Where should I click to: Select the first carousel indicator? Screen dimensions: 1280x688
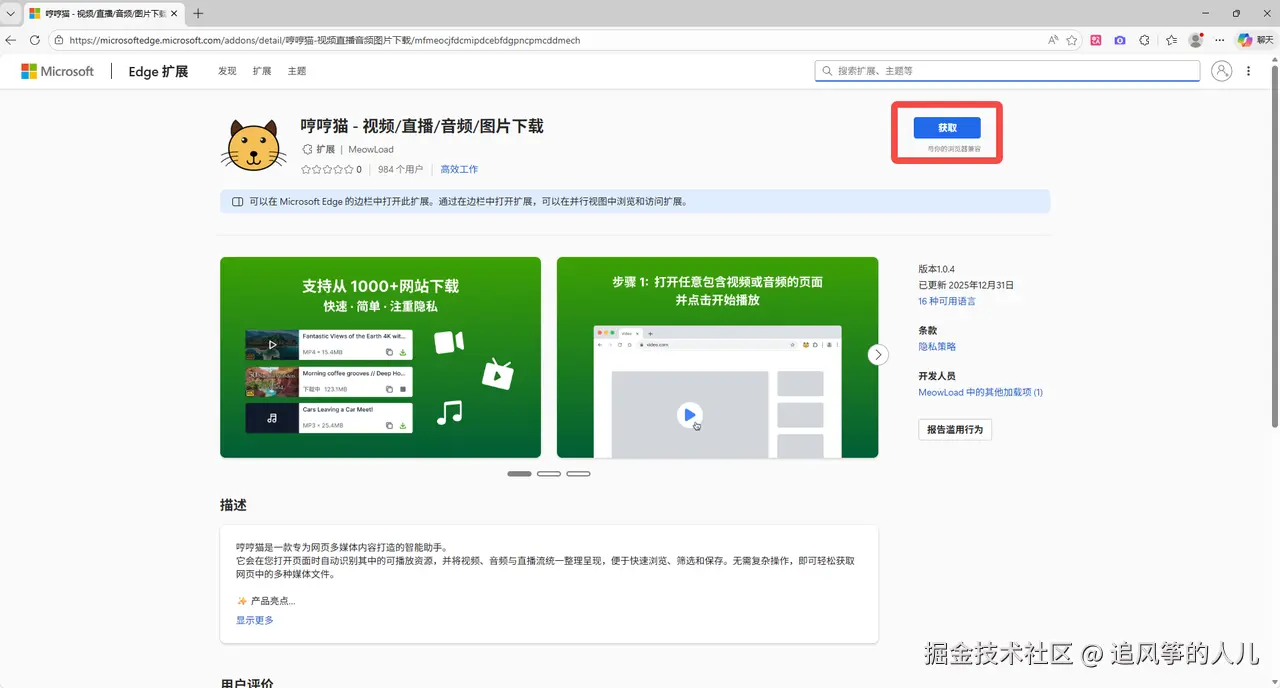[x=520, y=473]
